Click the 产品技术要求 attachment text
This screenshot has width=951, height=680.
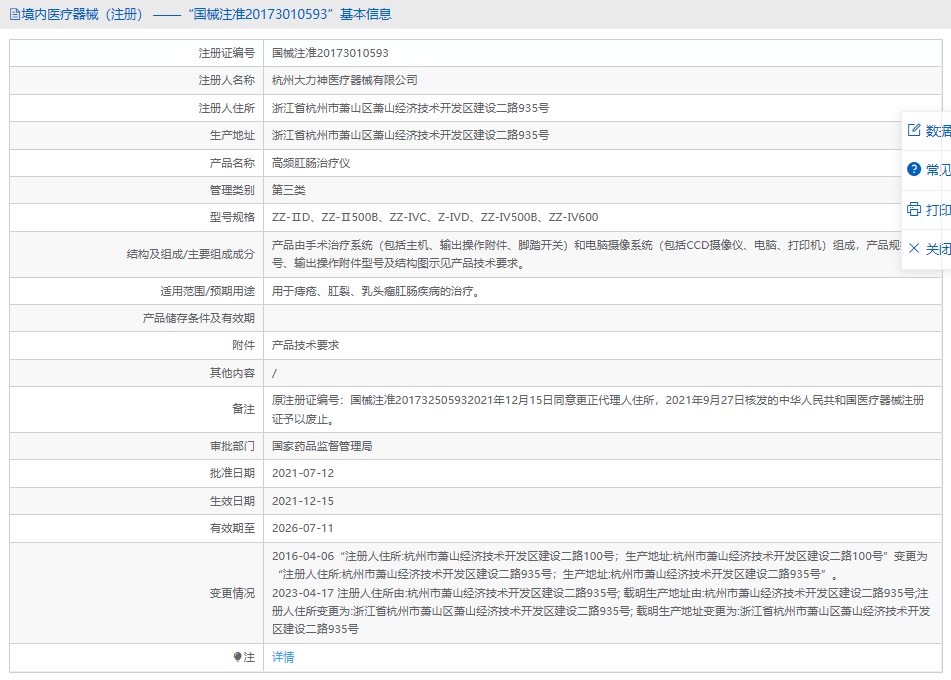(306, 345)
